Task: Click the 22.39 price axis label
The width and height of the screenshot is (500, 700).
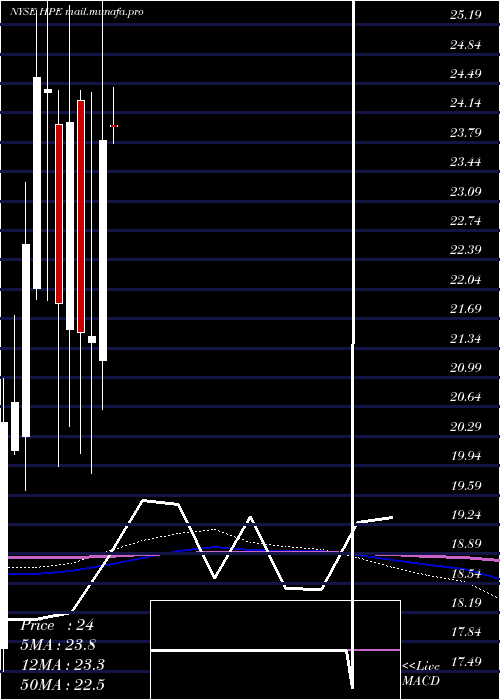Action: [x=465, y=250]
